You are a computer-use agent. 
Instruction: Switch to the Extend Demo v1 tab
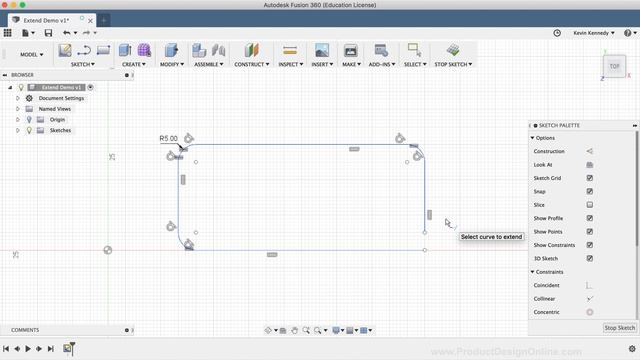(46, 20)
